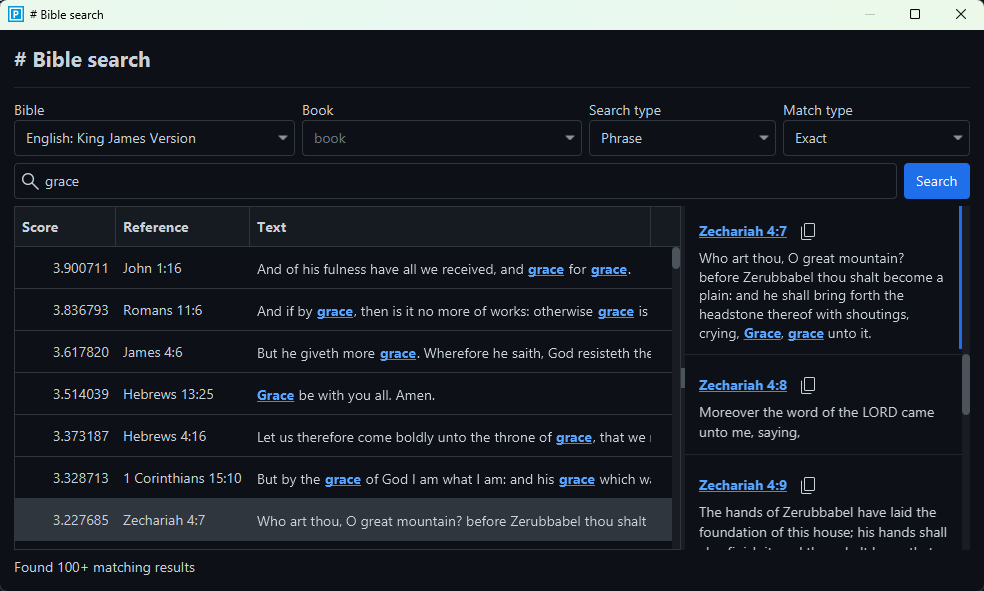Viewport: 984px width, 591px height.
Task: Click the search text field containing grace
Action: coord(460,181)
